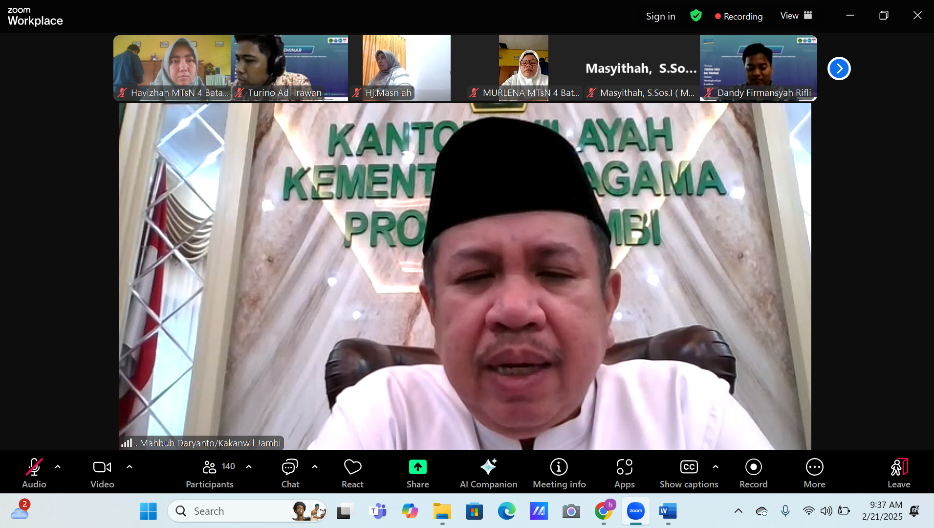Expand the captions options arrow
This screenshot has width=934, height=528.
[x=715, y=467]
